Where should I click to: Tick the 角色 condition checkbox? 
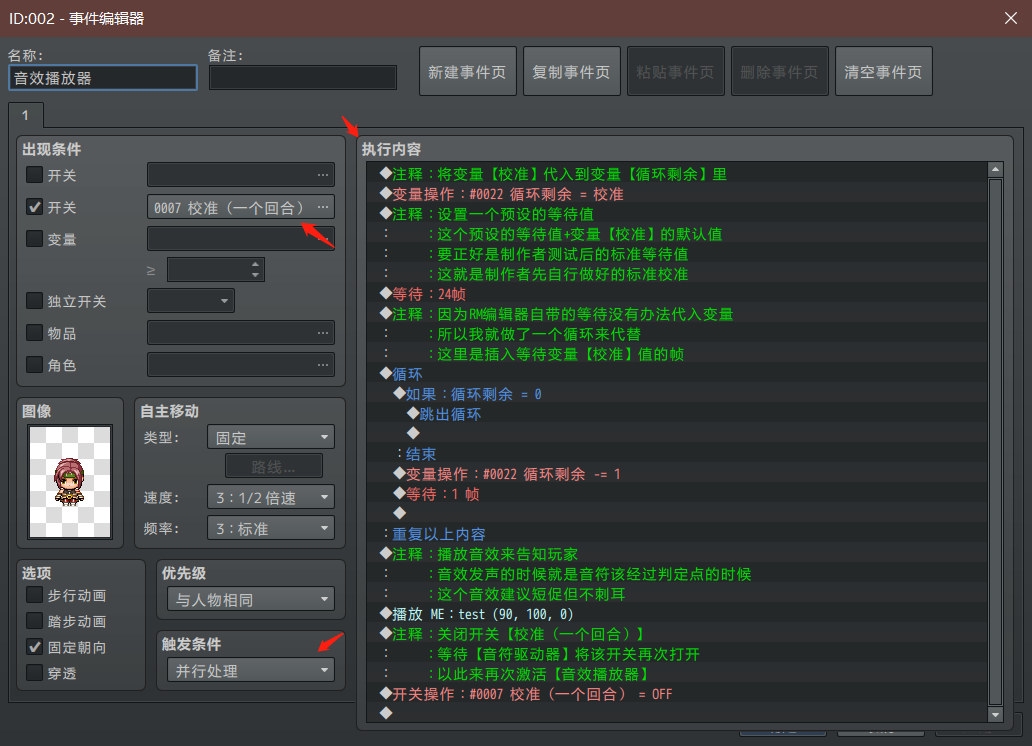click(34, 364)
